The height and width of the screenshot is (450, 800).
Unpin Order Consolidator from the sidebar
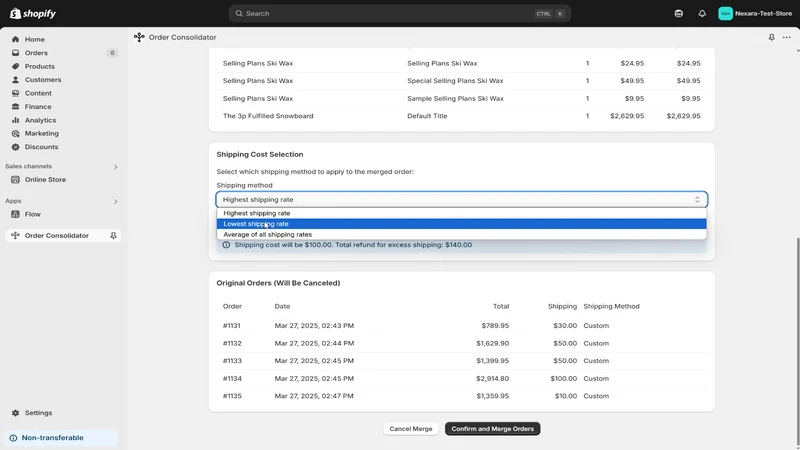tap(113, 236)
